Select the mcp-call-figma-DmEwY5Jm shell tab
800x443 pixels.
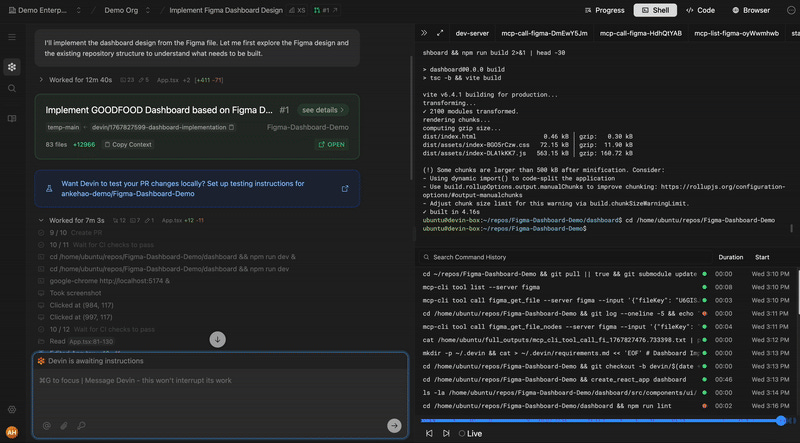[x=544, y=33]
